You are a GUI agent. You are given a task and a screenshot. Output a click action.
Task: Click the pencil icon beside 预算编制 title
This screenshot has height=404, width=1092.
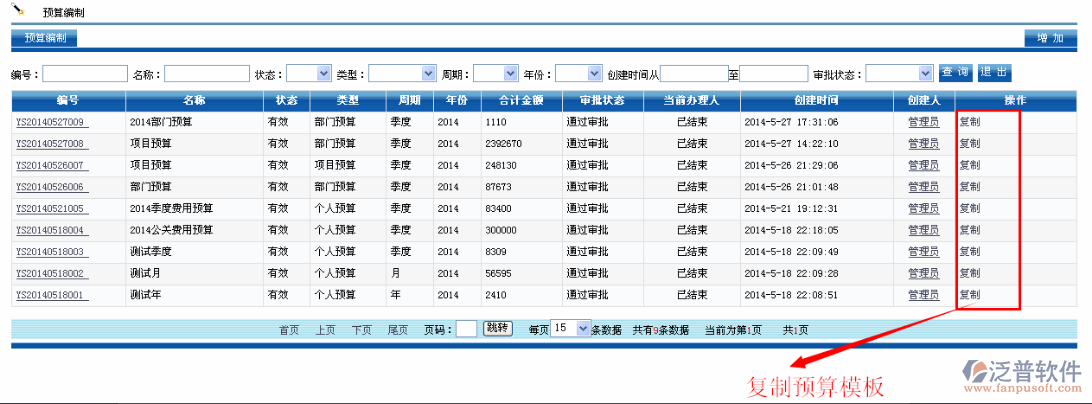click(18, 10)
